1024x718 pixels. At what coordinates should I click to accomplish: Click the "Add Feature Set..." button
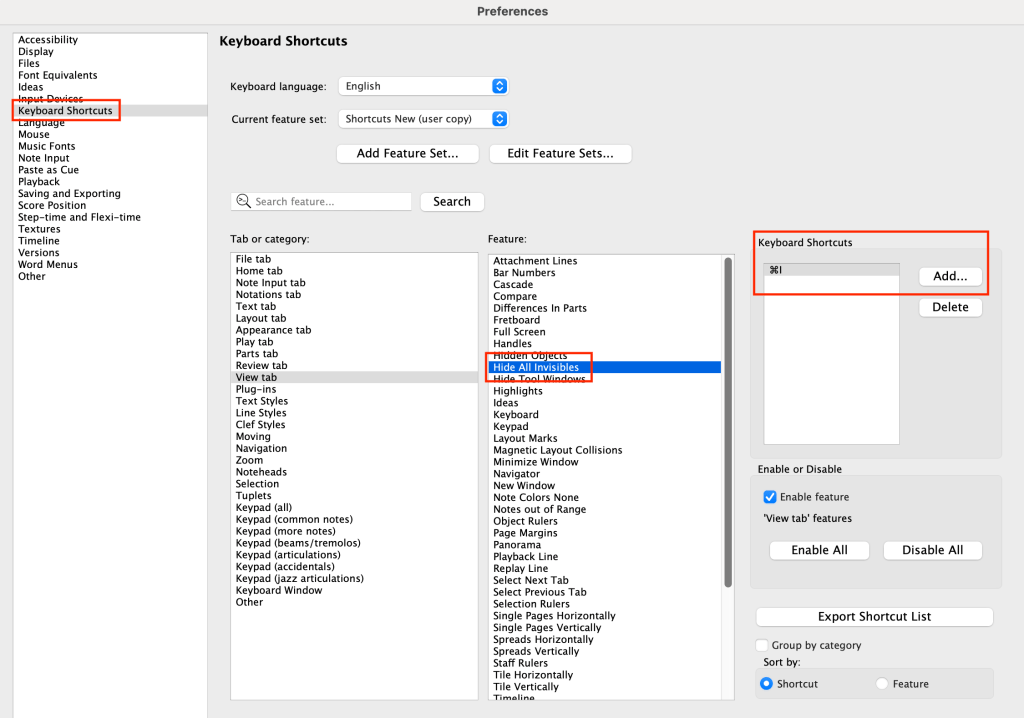coord(407,153)
